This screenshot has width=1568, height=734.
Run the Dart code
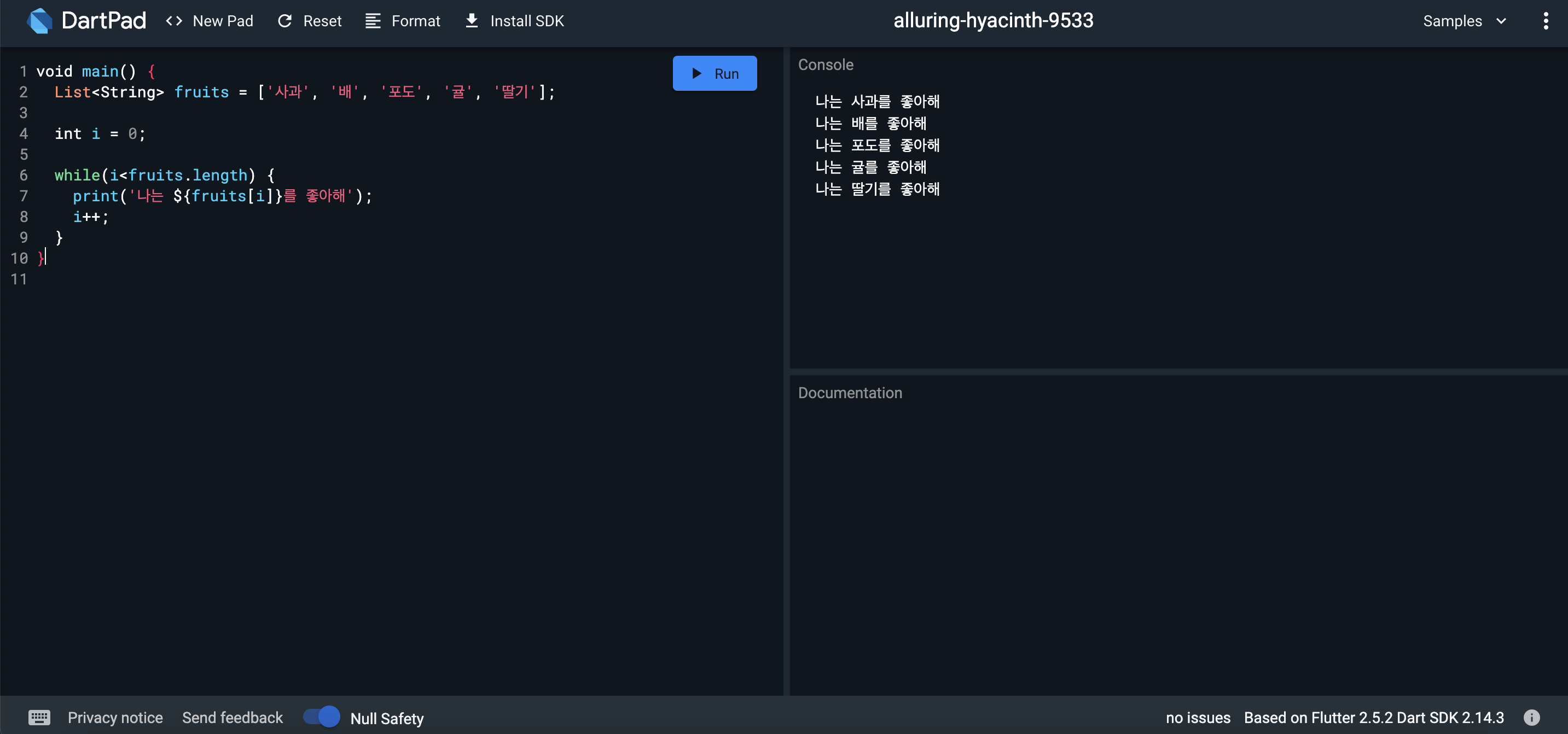(715, 73)
